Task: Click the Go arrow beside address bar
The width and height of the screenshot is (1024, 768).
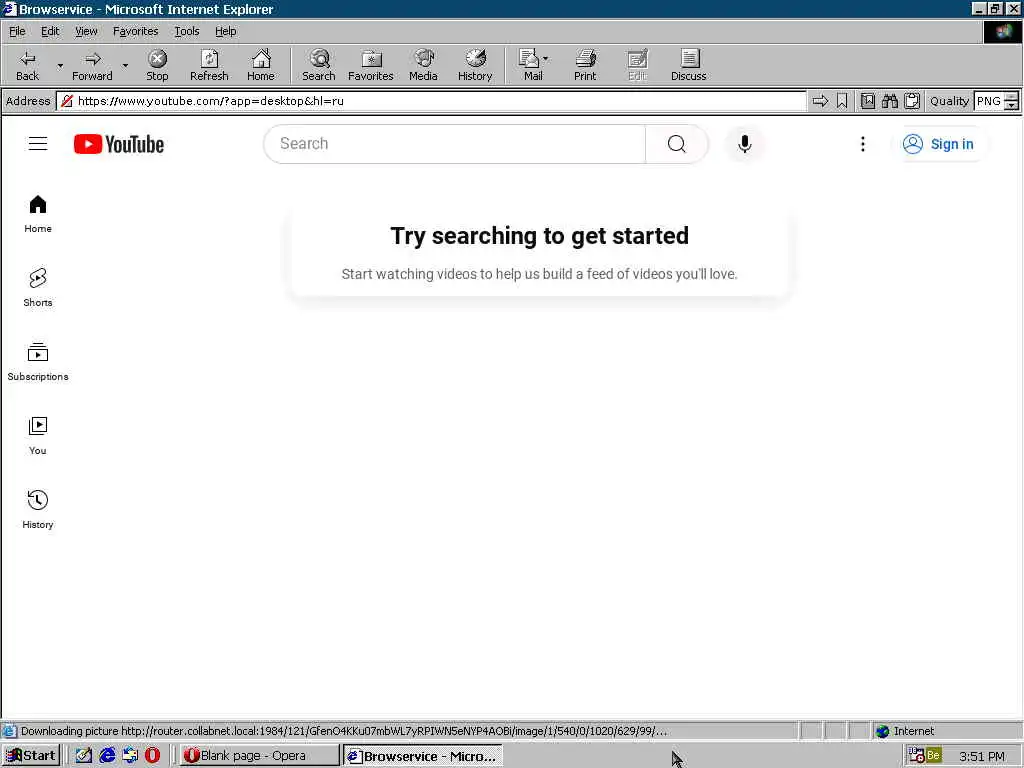Action: [820, 101]
